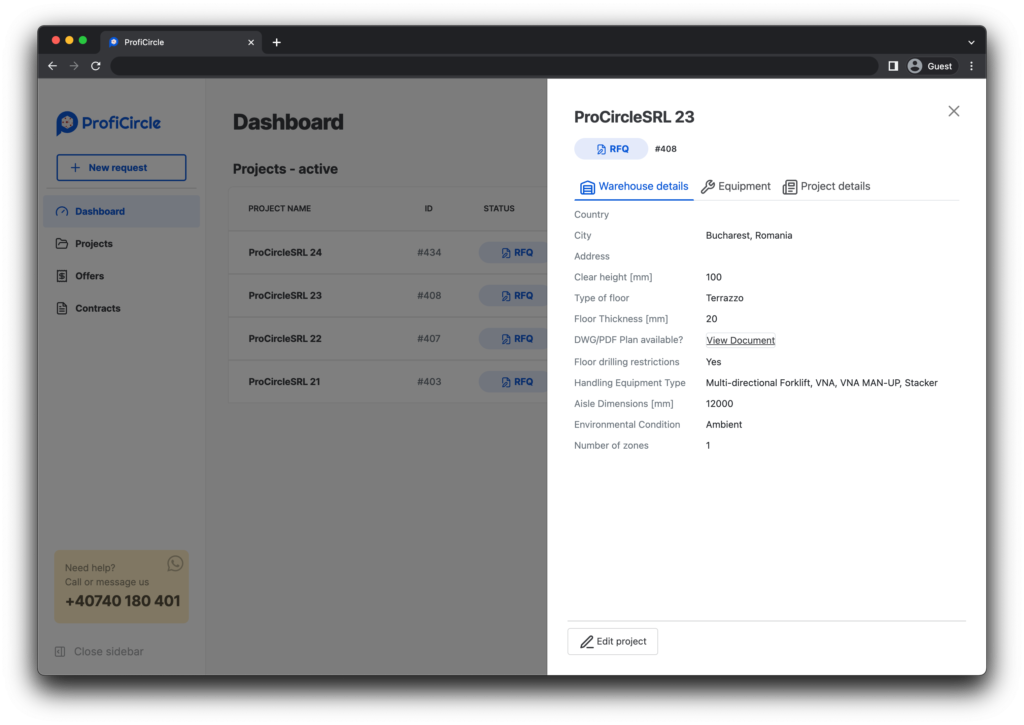Click the pencil icon in Edit project

click(586, 642)
